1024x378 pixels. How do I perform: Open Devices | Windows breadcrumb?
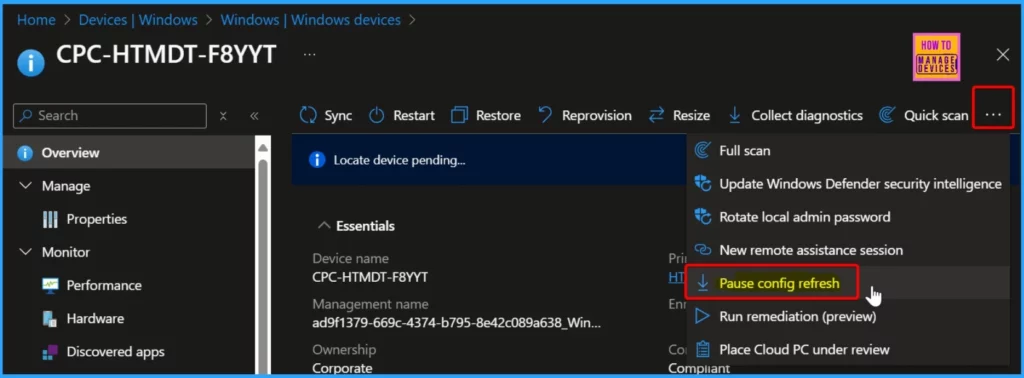point(138,20)
